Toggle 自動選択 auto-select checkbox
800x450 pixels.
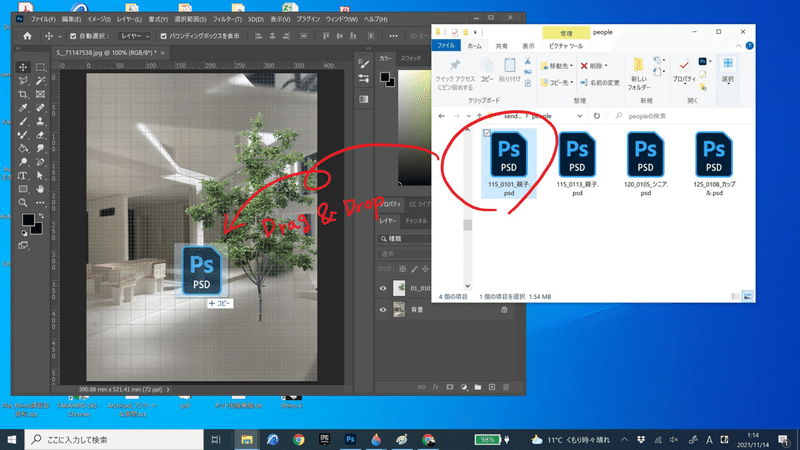coord(73,36)
